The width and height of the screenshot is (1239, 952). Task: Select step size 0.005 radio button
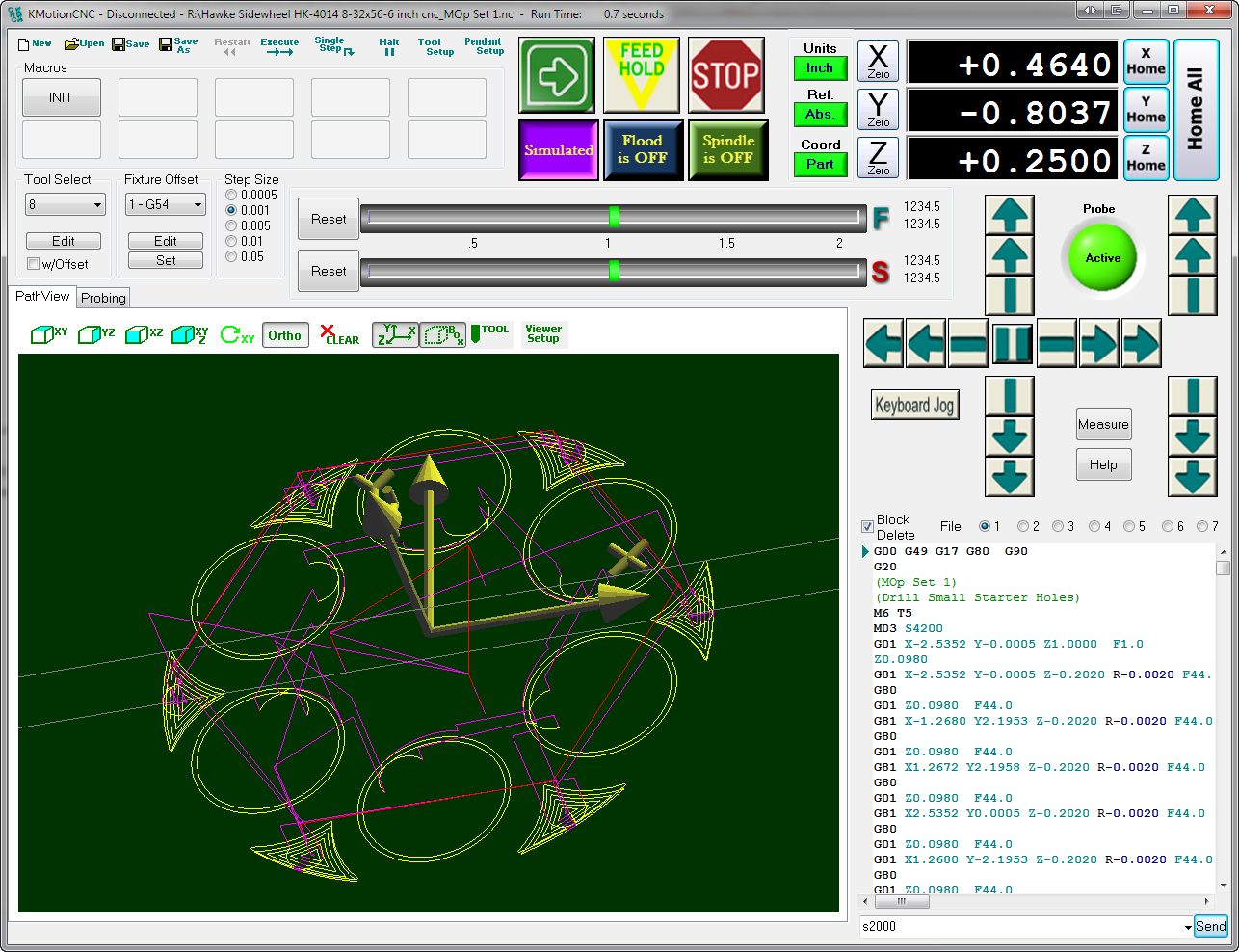click(x=231, y=225)
